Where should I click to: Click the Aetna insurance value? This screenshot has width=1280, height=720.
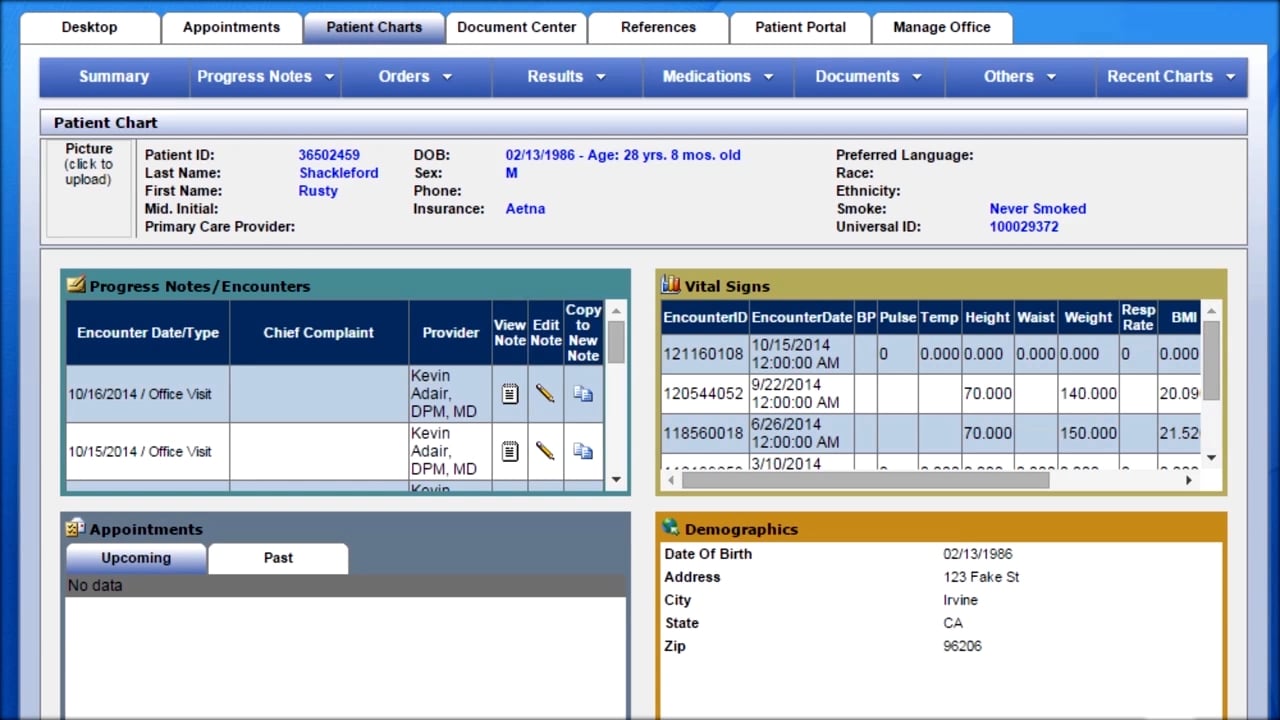(x=525, y=209)
